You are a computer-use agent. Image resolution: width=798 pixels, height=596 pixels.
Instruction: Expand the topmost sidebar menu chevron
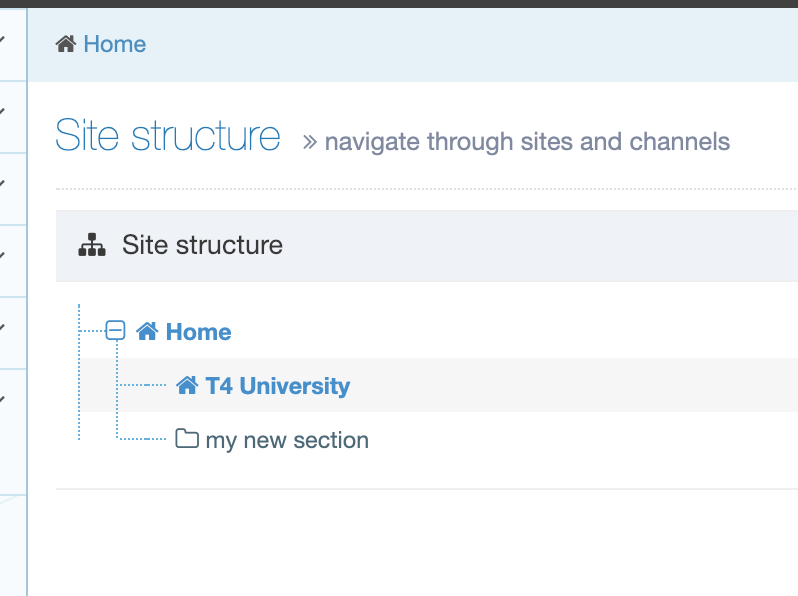coord(3,40)
